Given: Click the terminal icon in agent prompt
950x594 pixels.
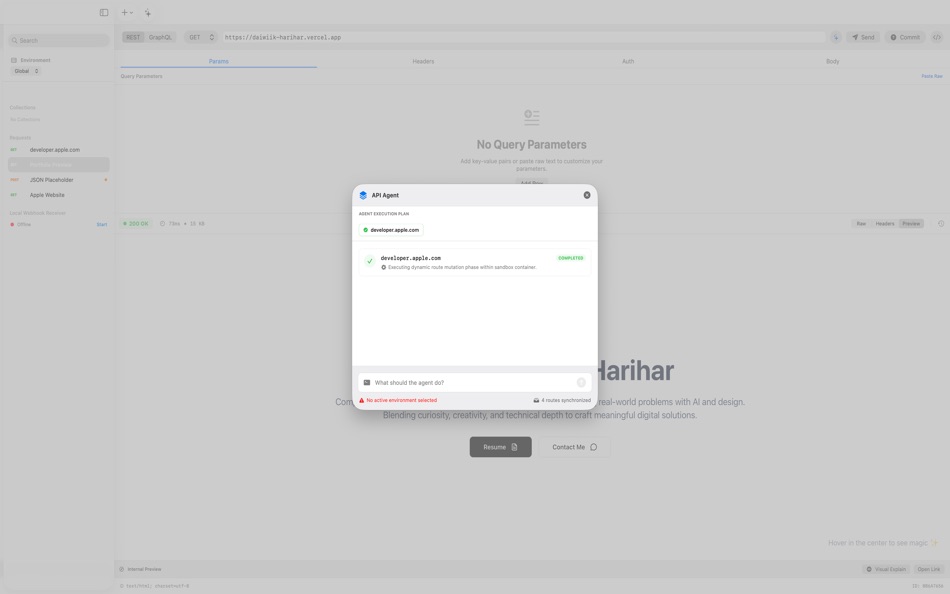Looking at the screenshot, I should point(367,382).
